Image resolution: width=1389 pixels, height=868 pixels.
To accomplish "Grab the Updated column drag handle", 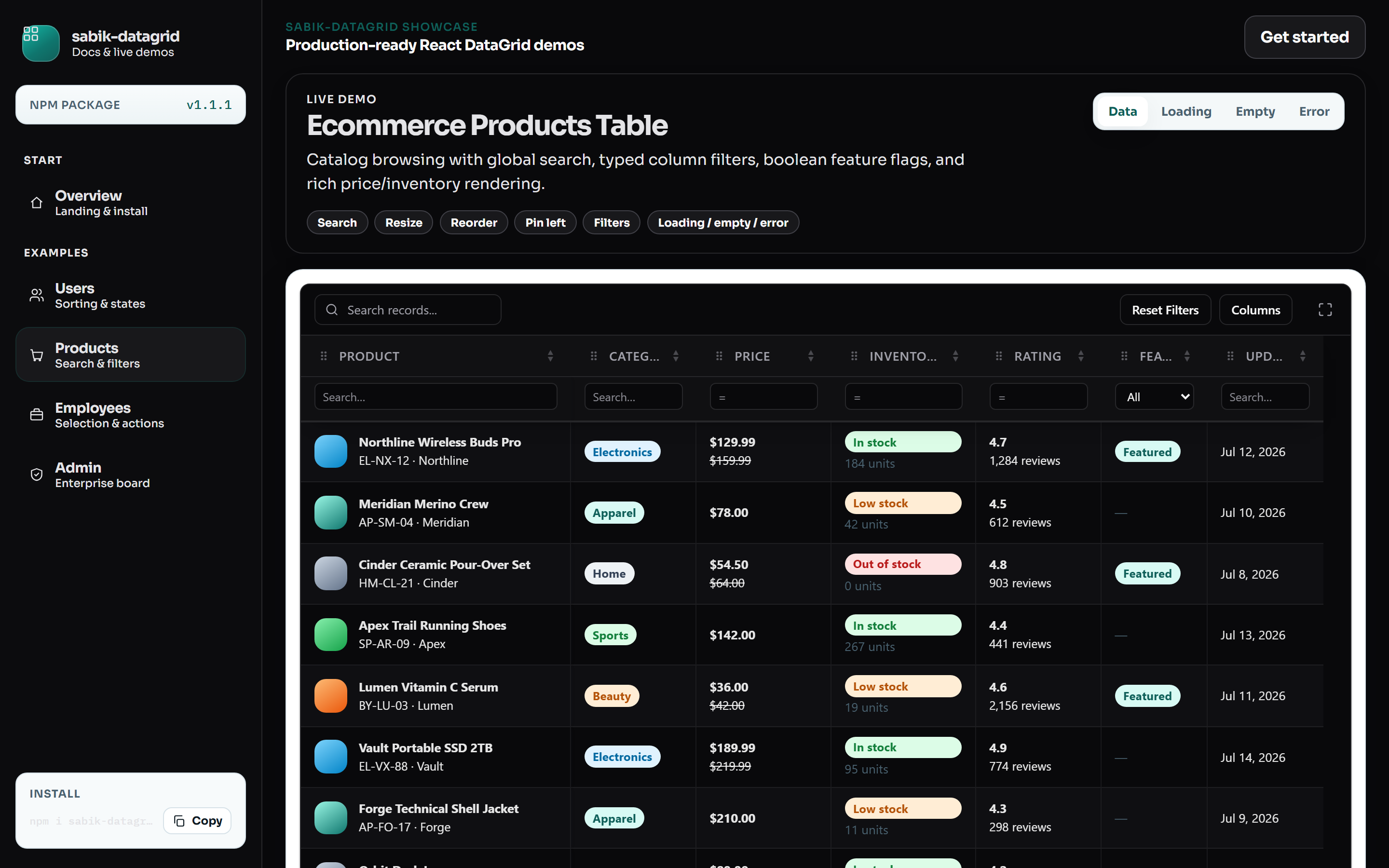I will 1230,356.
